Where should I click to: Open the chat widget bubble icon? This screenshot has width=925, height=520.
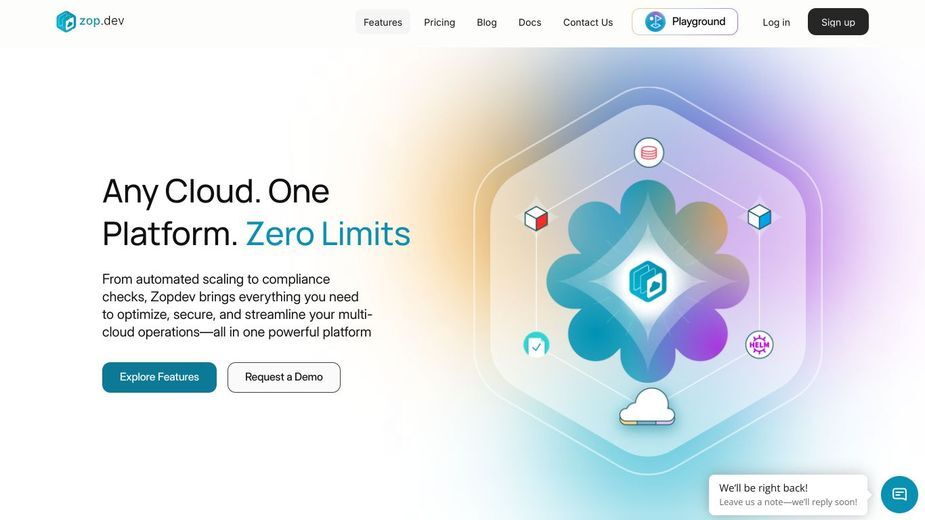[899, 494]
